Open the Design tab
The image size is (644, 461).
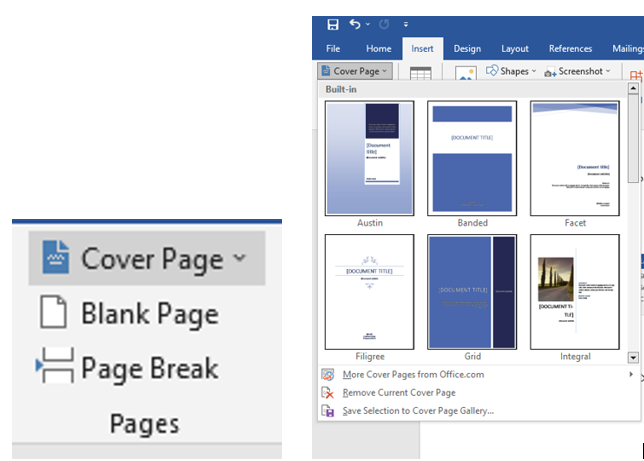[467, 48]
